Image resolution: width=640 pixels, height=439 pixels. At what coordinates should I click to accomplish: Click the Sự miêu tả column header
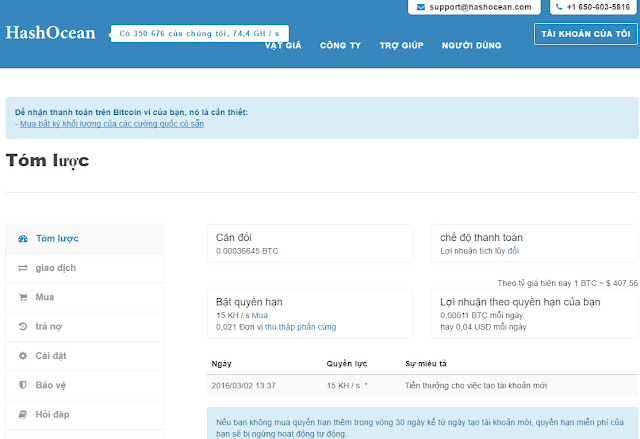click(426, 364)
